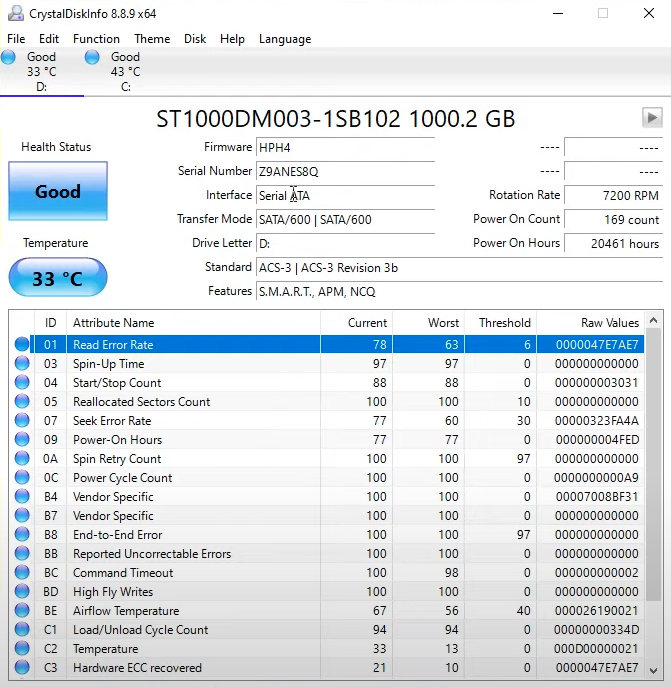The width and height of the screenshot is (671, 688).
Task: Click status orb for Seek Error Rate row
Action: tap(22, 420)
